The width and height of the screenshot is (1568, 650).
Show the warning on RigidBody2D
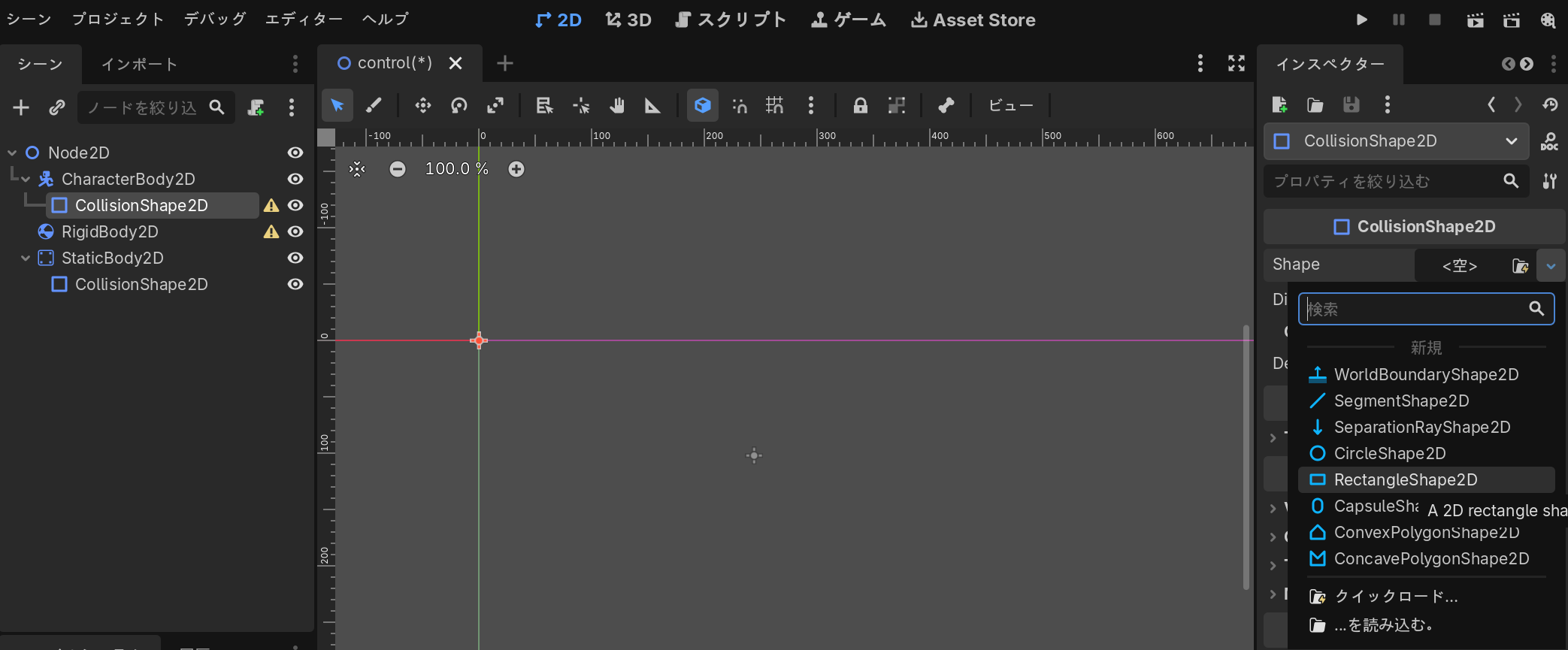click(x=271, y=231)
